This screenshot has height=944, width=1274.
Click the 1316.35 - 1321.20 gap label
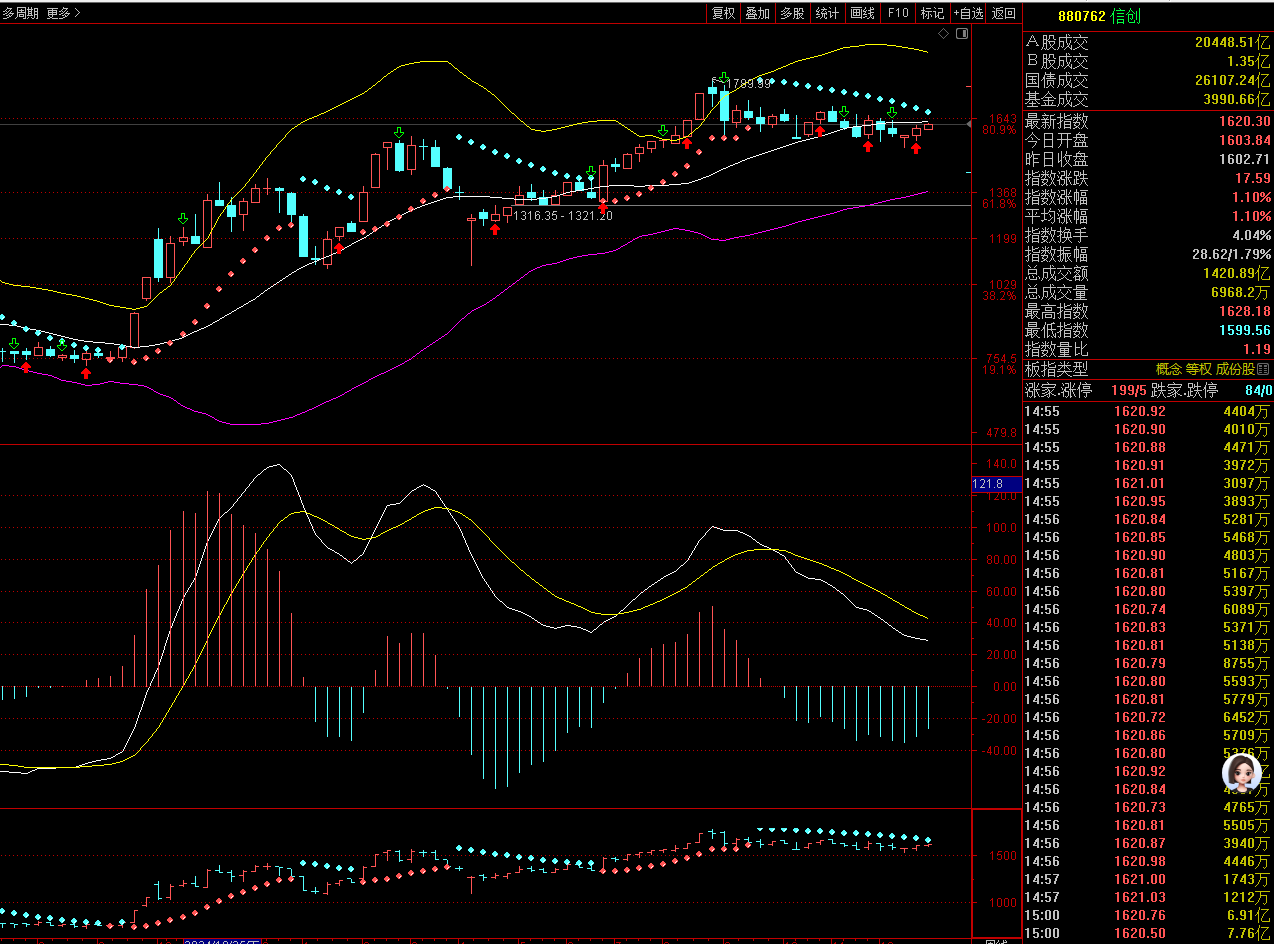point(563,215)
